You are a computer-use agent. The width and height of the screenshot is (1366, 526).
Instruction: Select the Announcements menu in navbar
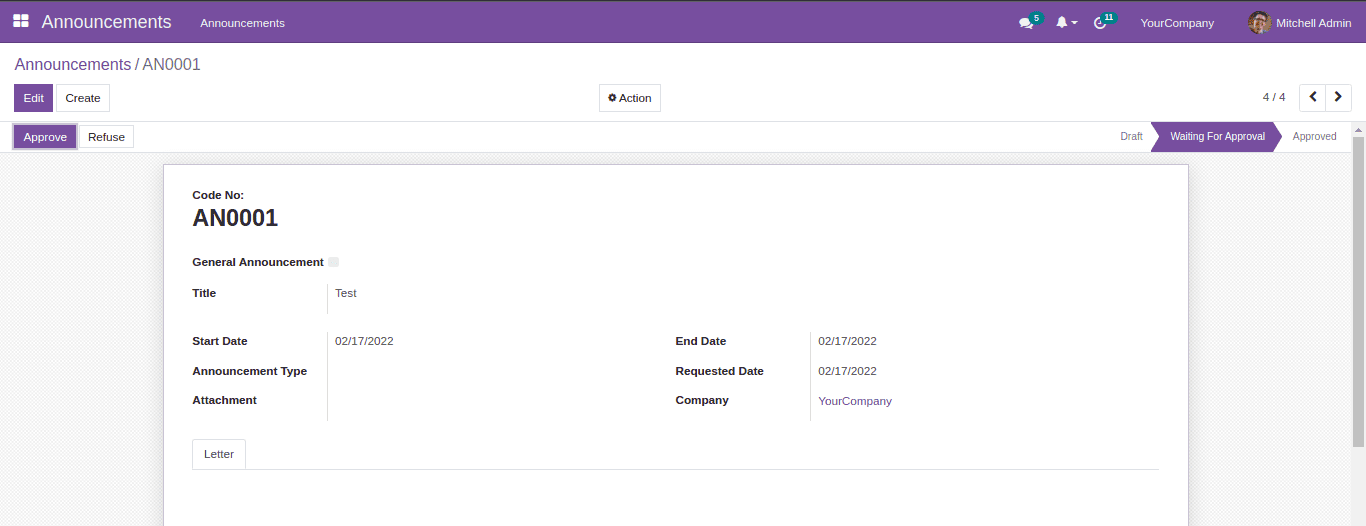[242, 23]
